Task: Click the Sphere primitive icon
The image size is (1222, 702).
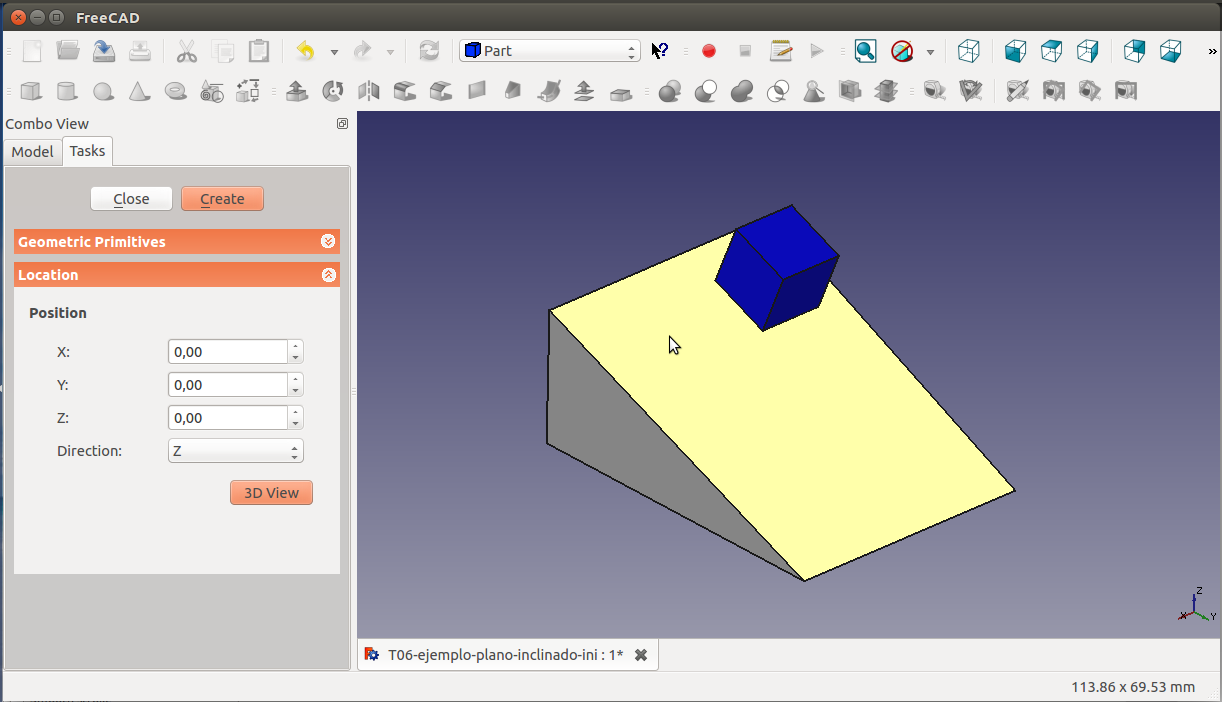Action: click(x=103, y=92)
